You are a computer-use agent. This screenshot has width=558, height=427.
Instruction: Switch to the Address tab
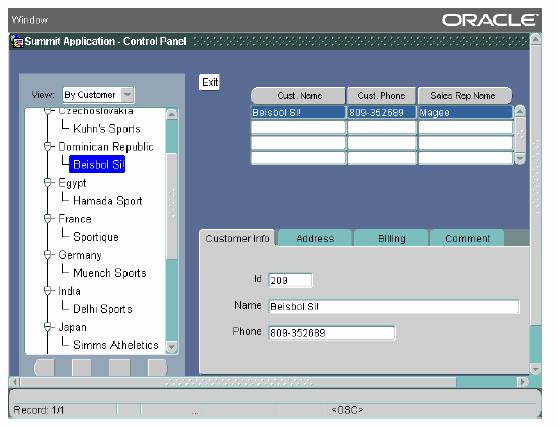click(x=315, y=238)
